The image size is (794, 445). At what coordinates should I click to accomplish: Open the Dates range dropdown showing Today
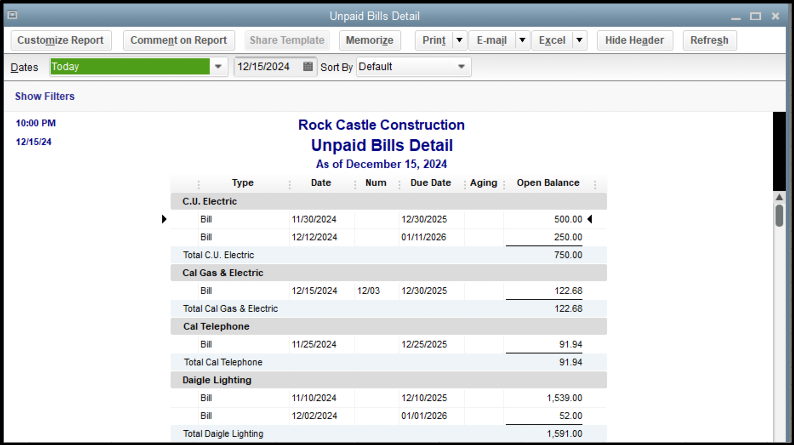point(219,67)
